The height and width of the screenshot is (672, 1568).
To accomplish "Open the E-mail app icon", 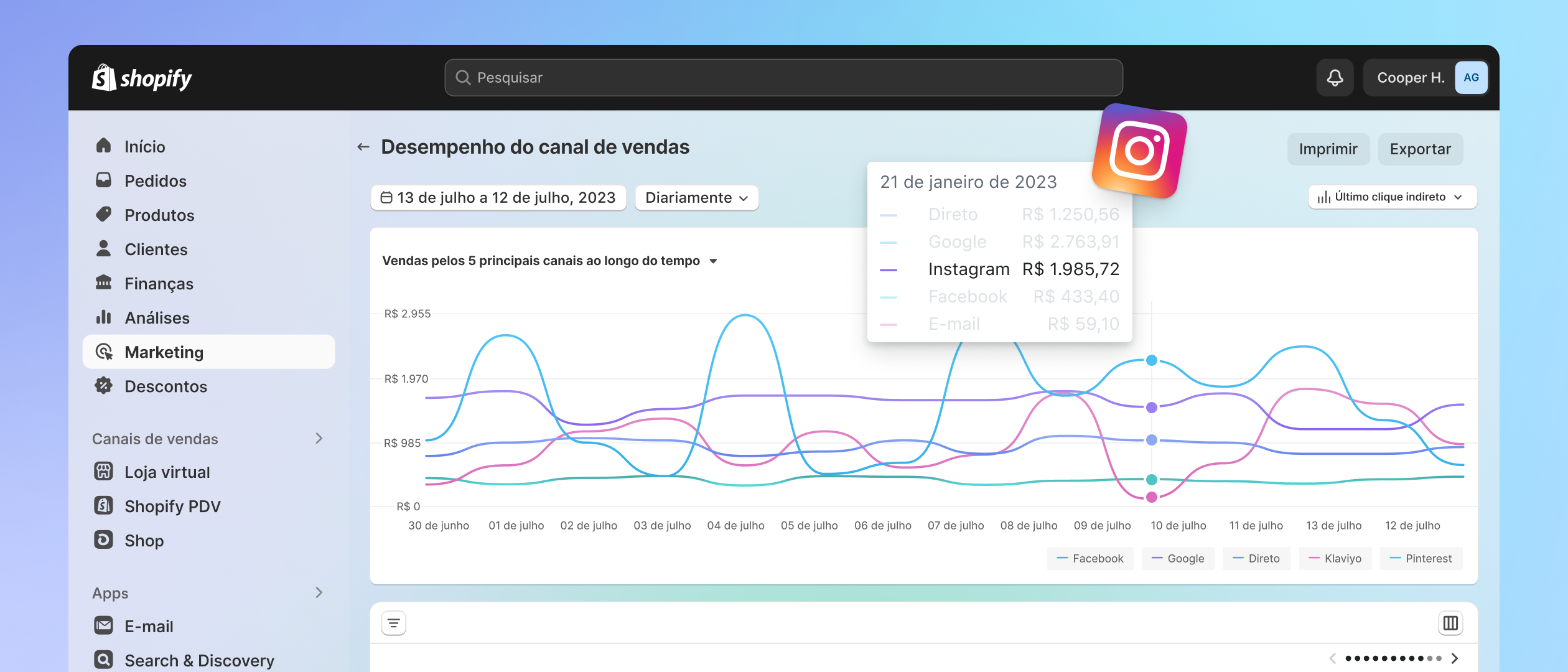I will [104, 625].
